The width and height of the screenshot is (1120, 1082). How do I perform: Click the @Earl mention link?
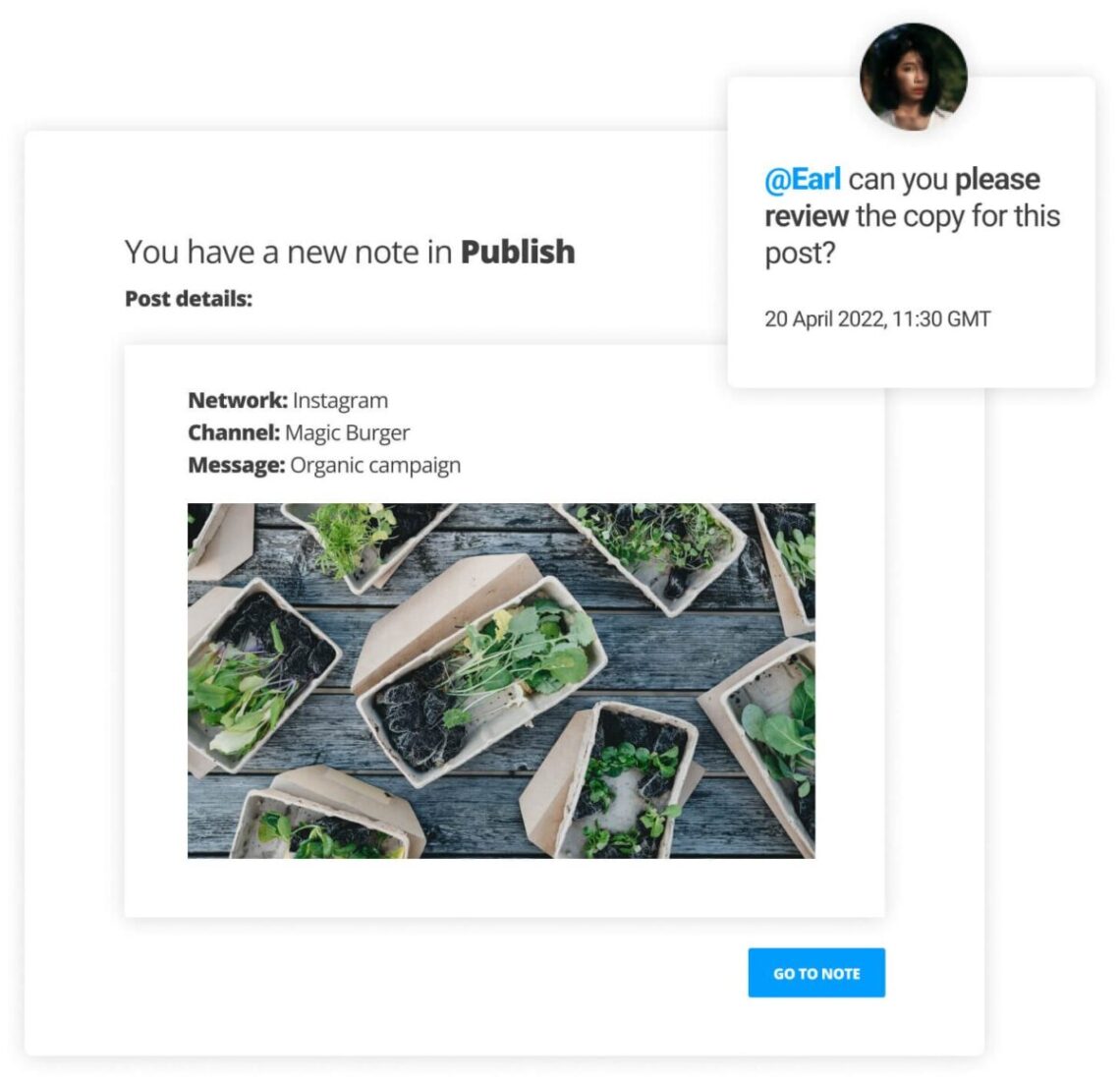coord(802,178)
